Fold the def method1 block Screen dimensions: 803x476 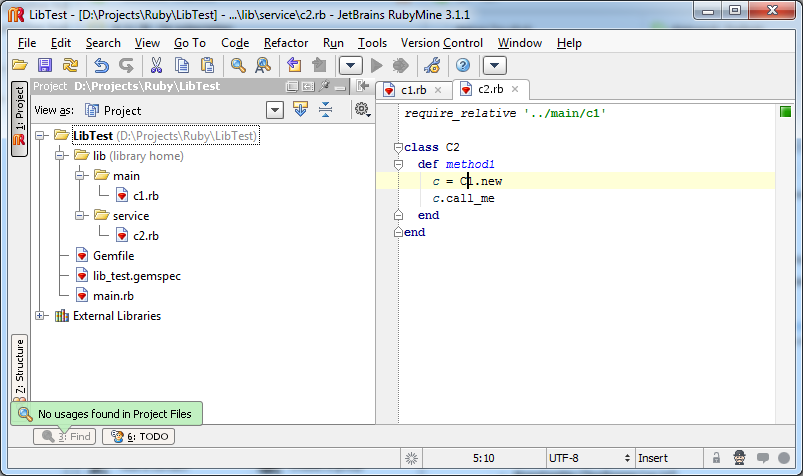coord(398,164)
